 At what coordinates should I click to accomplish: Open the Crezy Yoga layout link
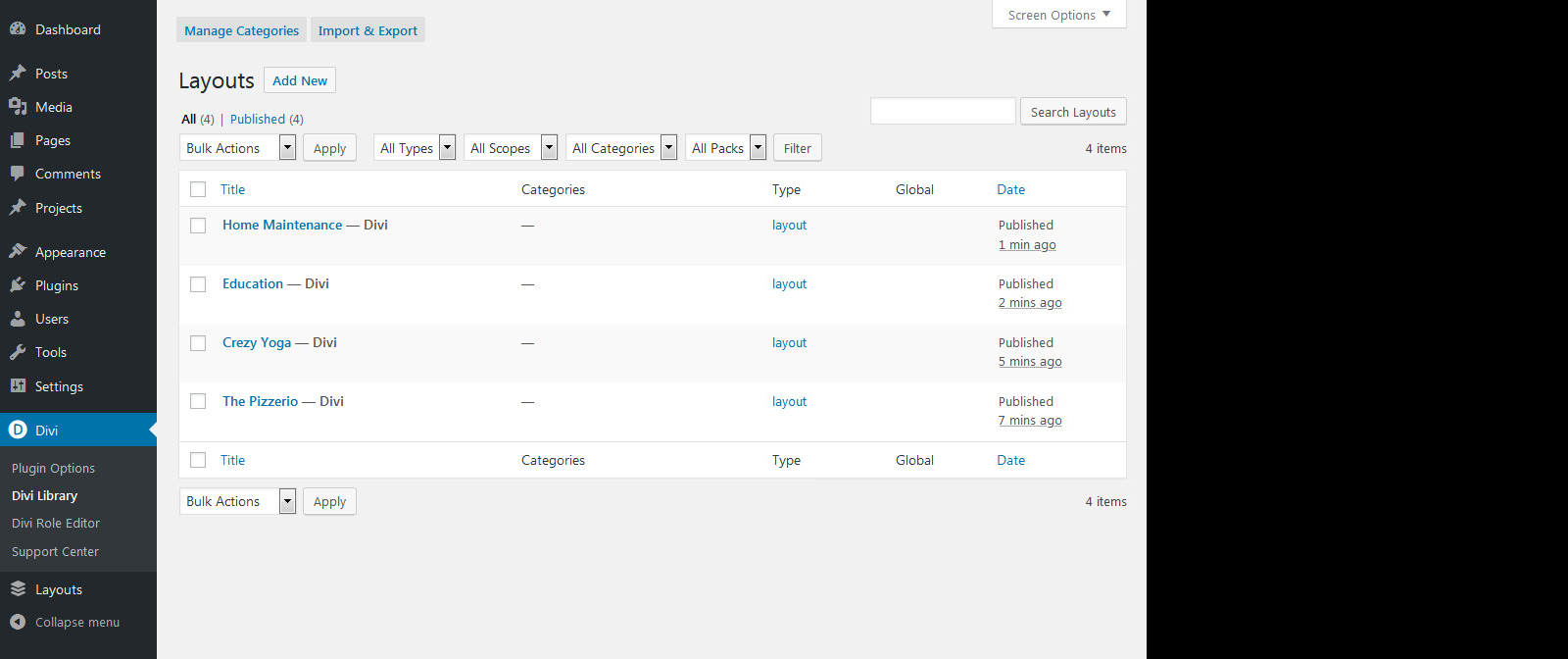coord(257,342)
